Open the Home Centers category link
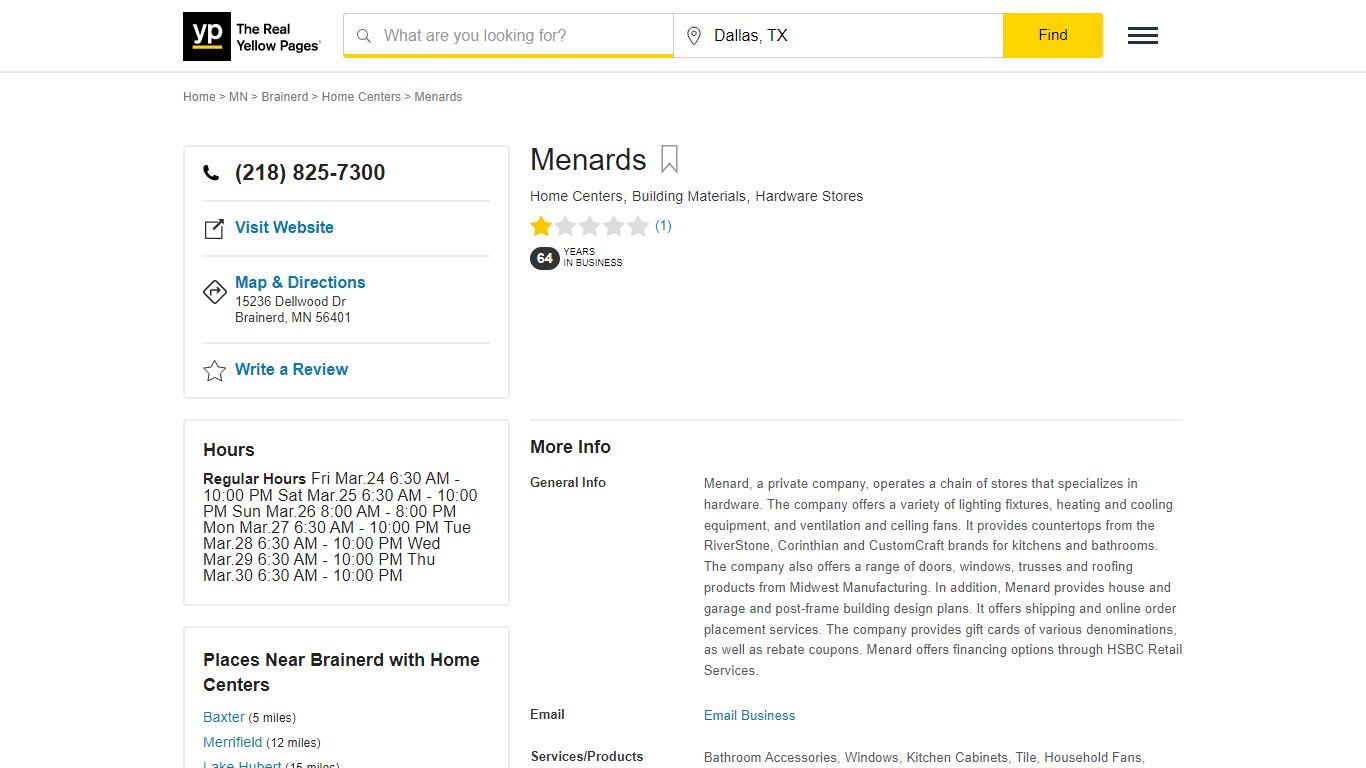 pos(576,196)
